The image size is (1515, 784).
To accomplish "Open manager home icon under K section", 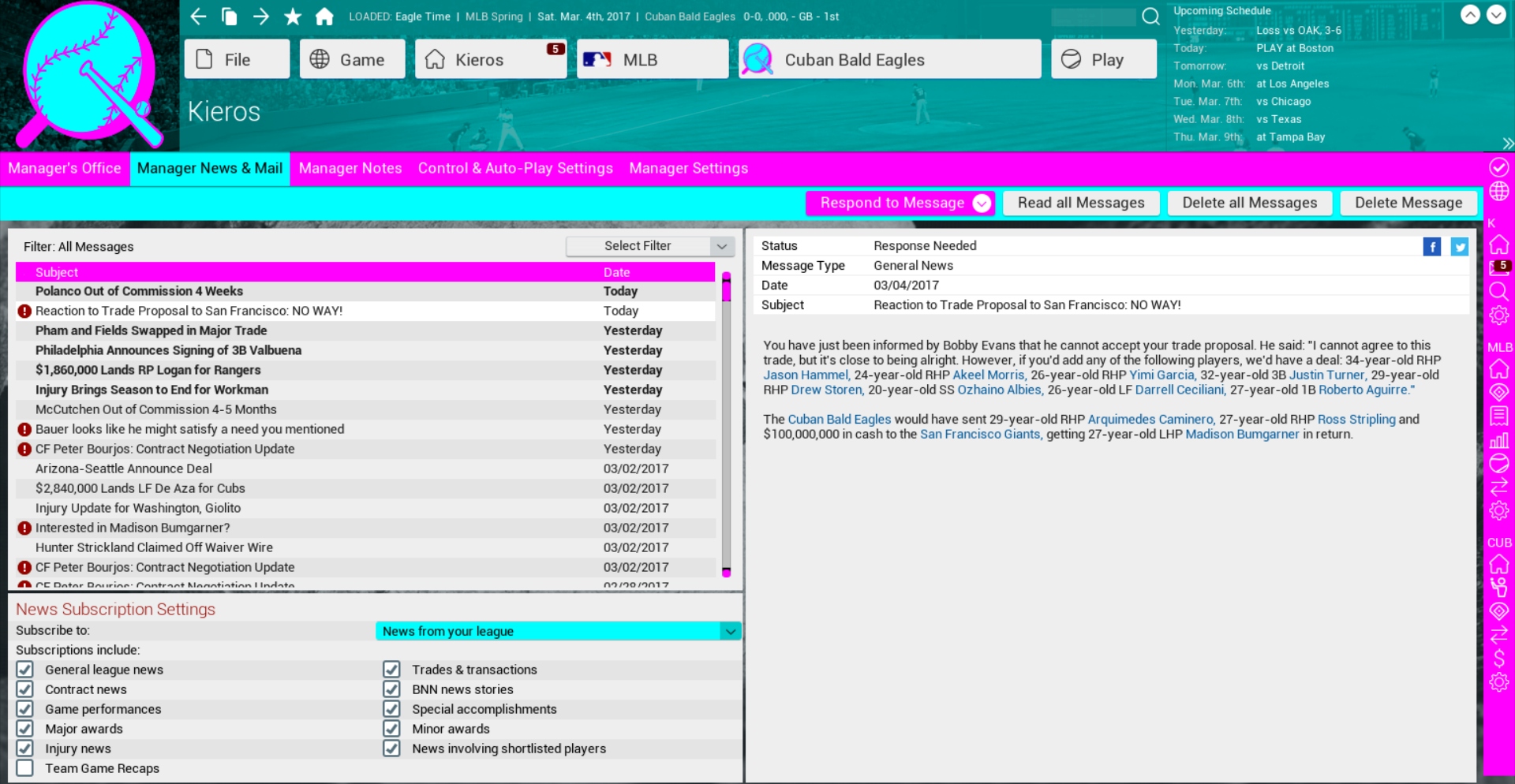I will [1499, 245].
